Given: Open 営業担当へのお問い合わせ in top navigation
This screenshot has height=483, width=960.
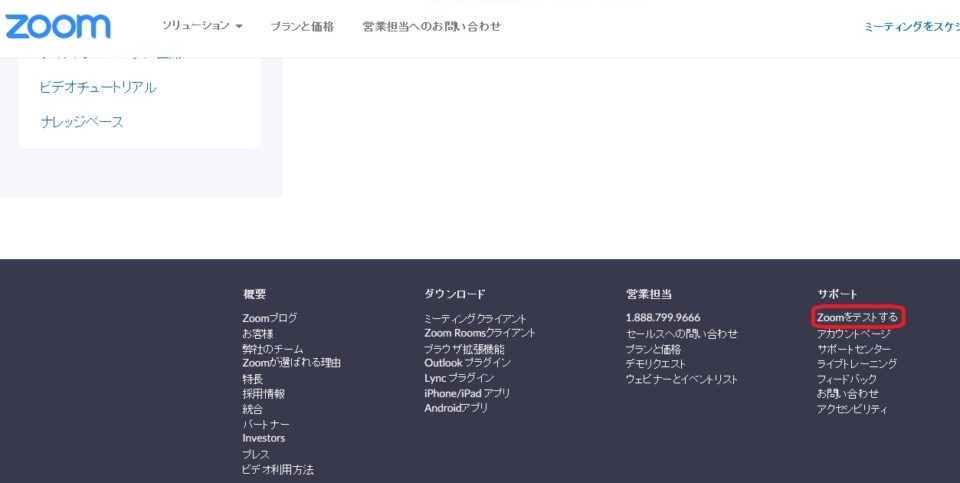Looking at the screenshot, I should point(432,27).
